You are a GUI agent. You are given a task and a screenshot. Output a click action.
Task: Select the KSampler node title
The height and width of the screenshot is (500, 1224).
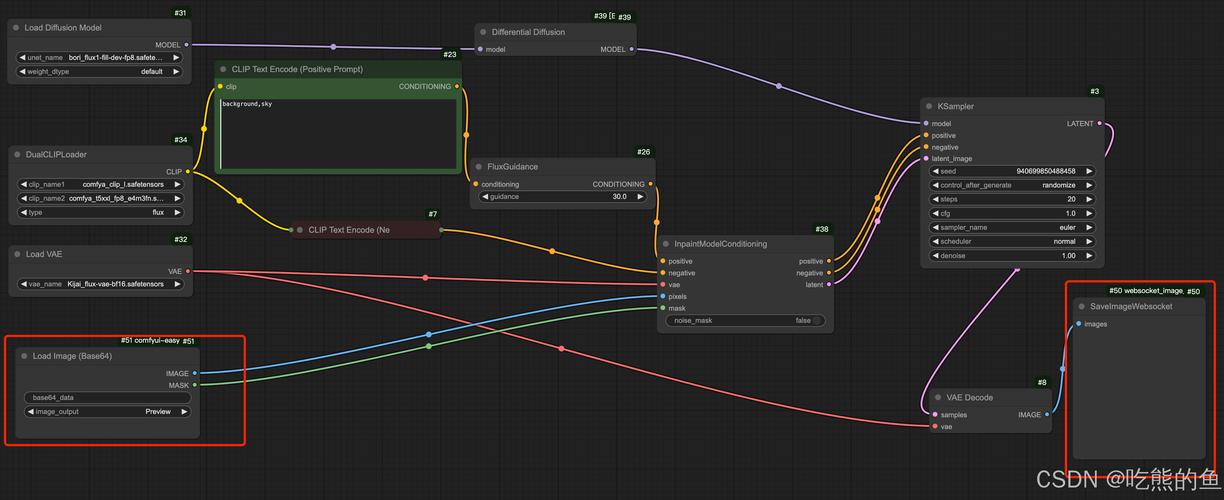click(955, 106)
